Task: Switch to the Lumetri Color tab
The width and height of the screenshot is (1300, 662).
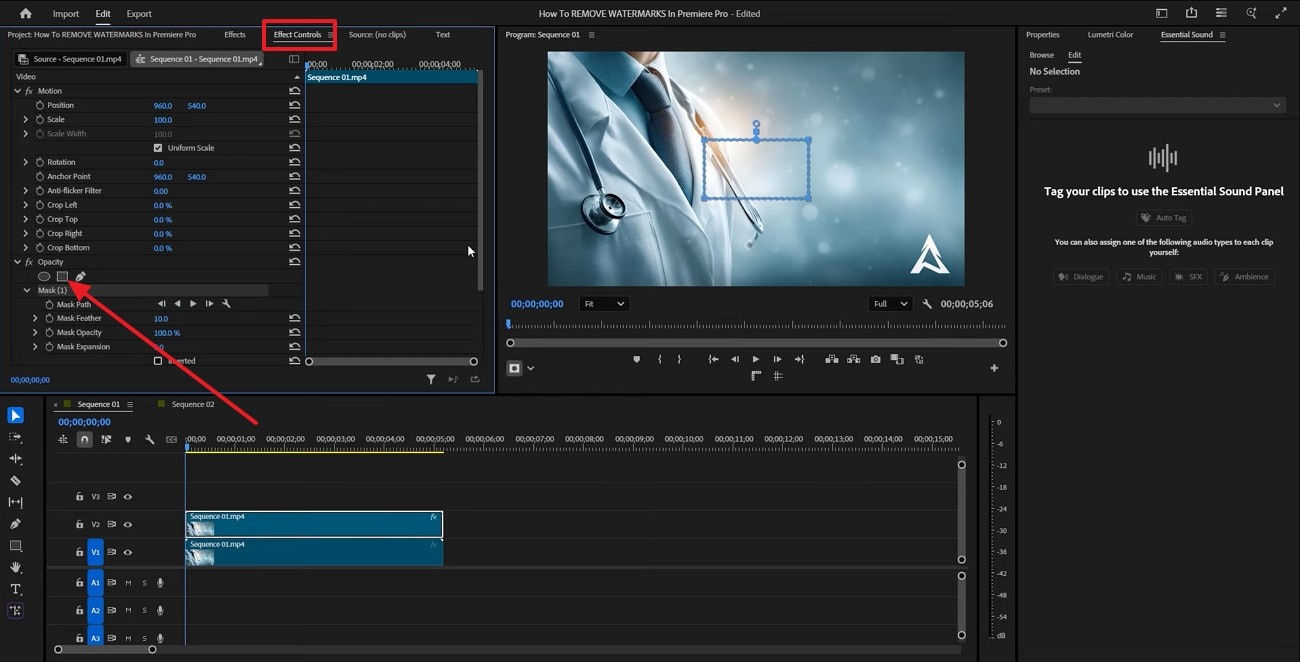Action: coord(1110,34)
